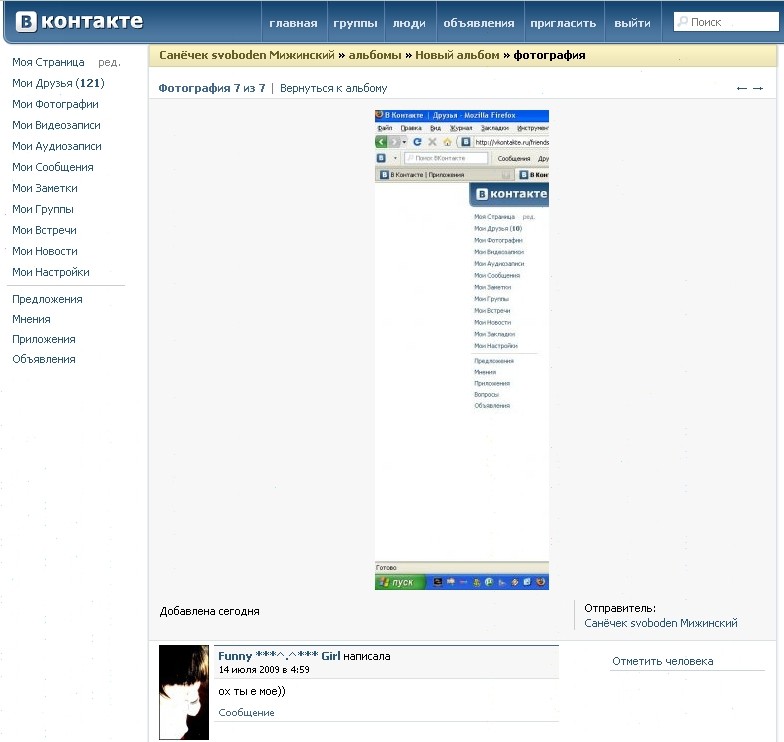Click breadcrumb Санёчек svoboden Мижинский

pyautogui.click(x=247, y=55)
